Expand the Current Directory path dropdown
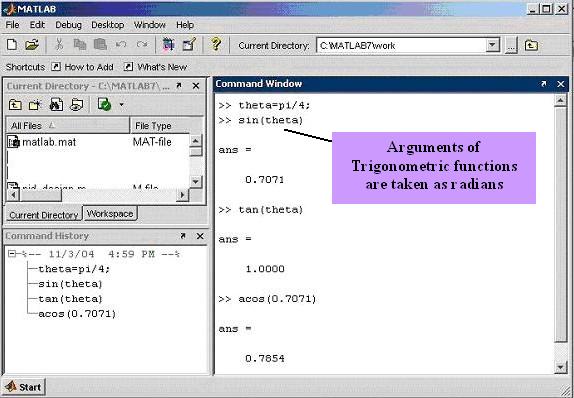This screenshot has width=574, height=398. (x=493, y=45)
